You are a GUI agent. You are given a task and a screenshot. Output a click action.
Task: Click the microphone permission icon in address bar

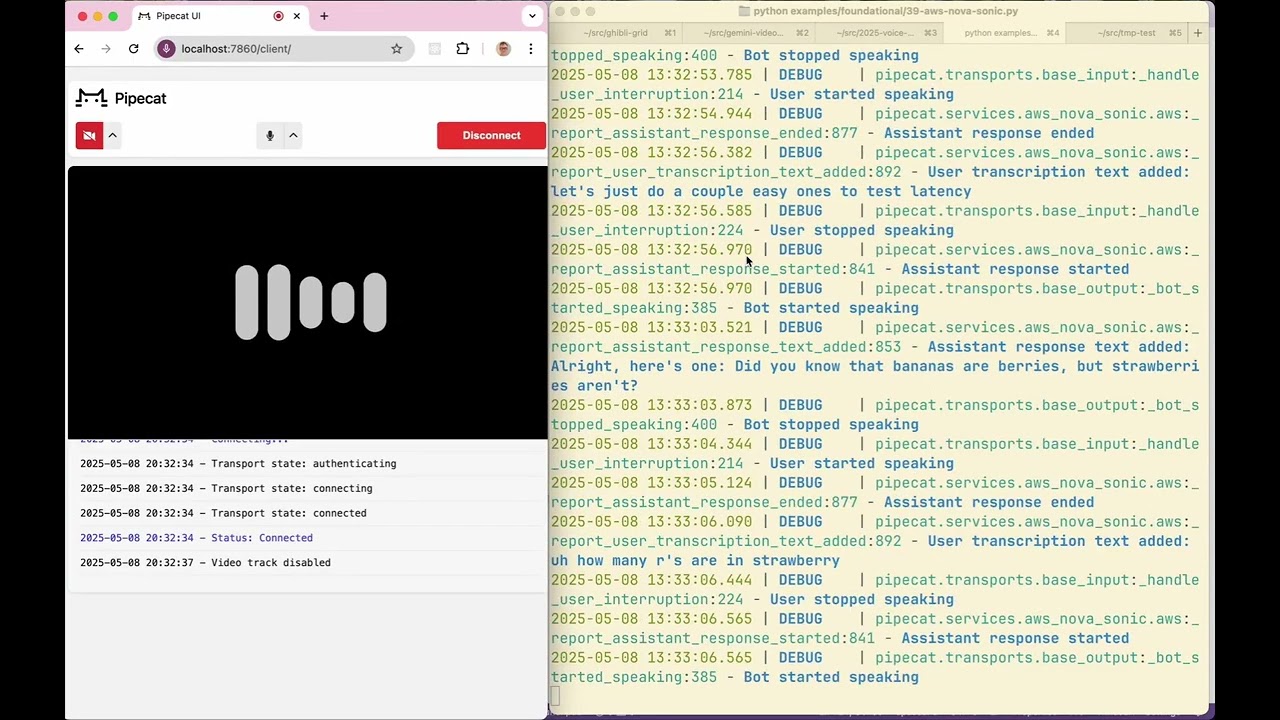click(167, 48)
